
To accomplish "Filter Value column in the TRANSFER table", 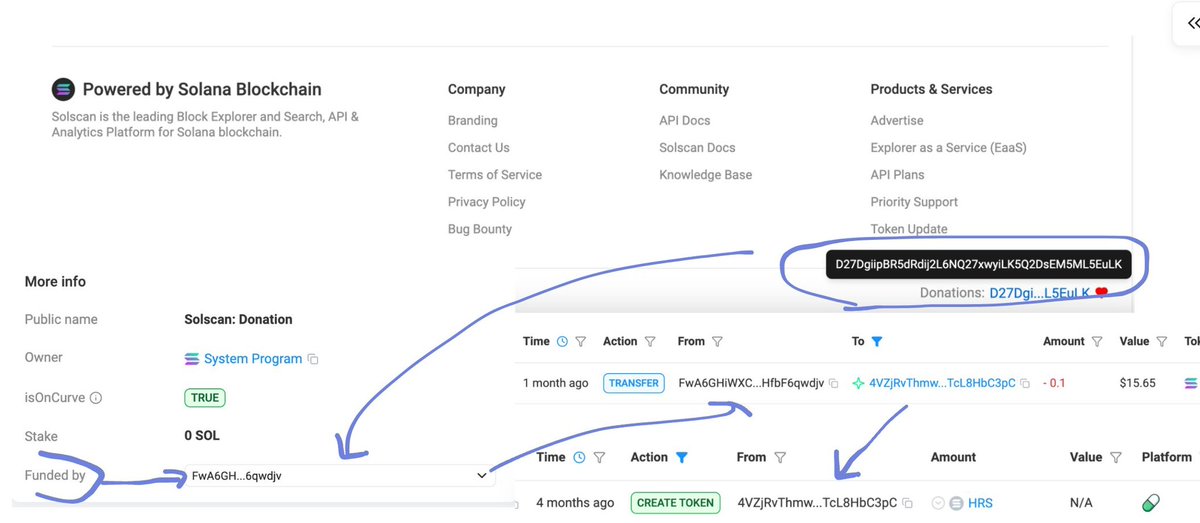I will click(x=1162, y=342).
